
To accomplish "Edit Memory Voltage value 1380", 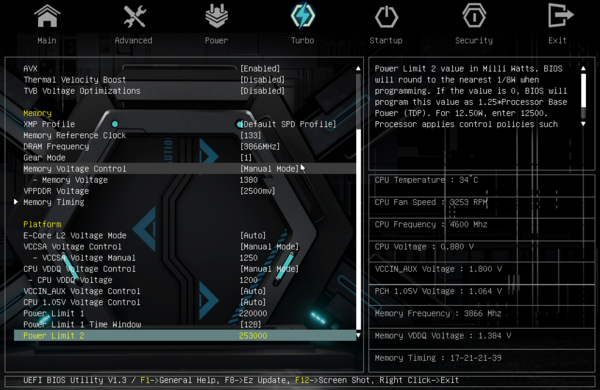I will 248,180.
